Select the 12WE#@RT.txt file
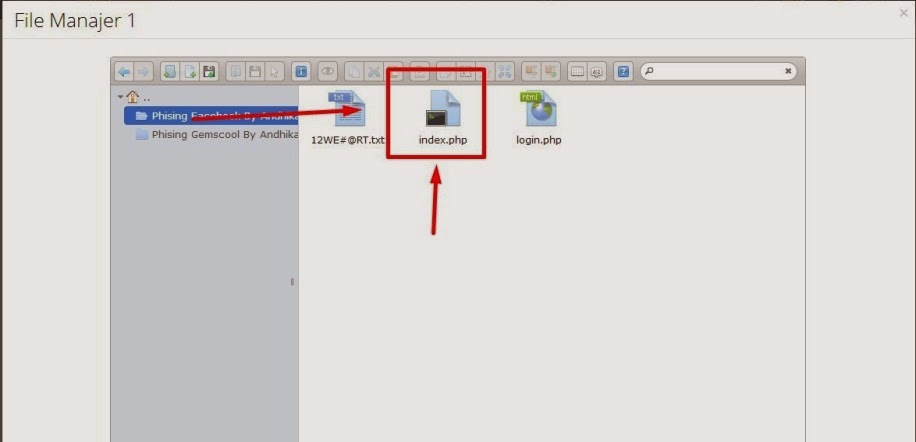Viewport: 916px width, 442px height. (x=349, y=119)
